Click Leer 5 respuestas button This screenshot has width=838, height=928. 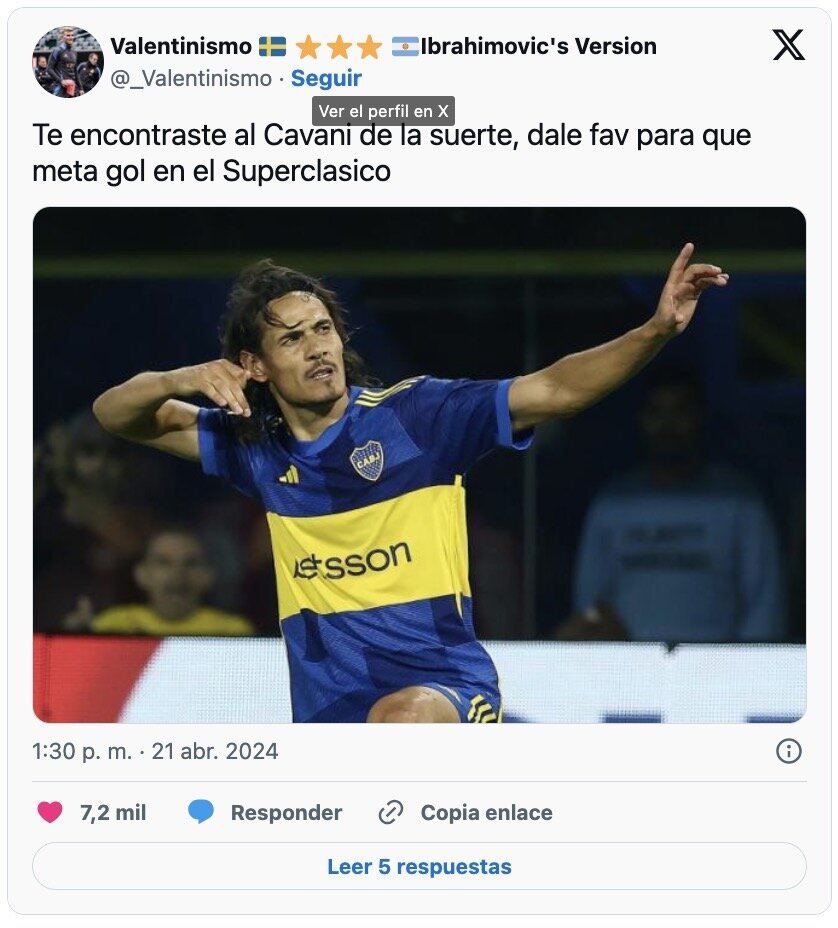419,866
